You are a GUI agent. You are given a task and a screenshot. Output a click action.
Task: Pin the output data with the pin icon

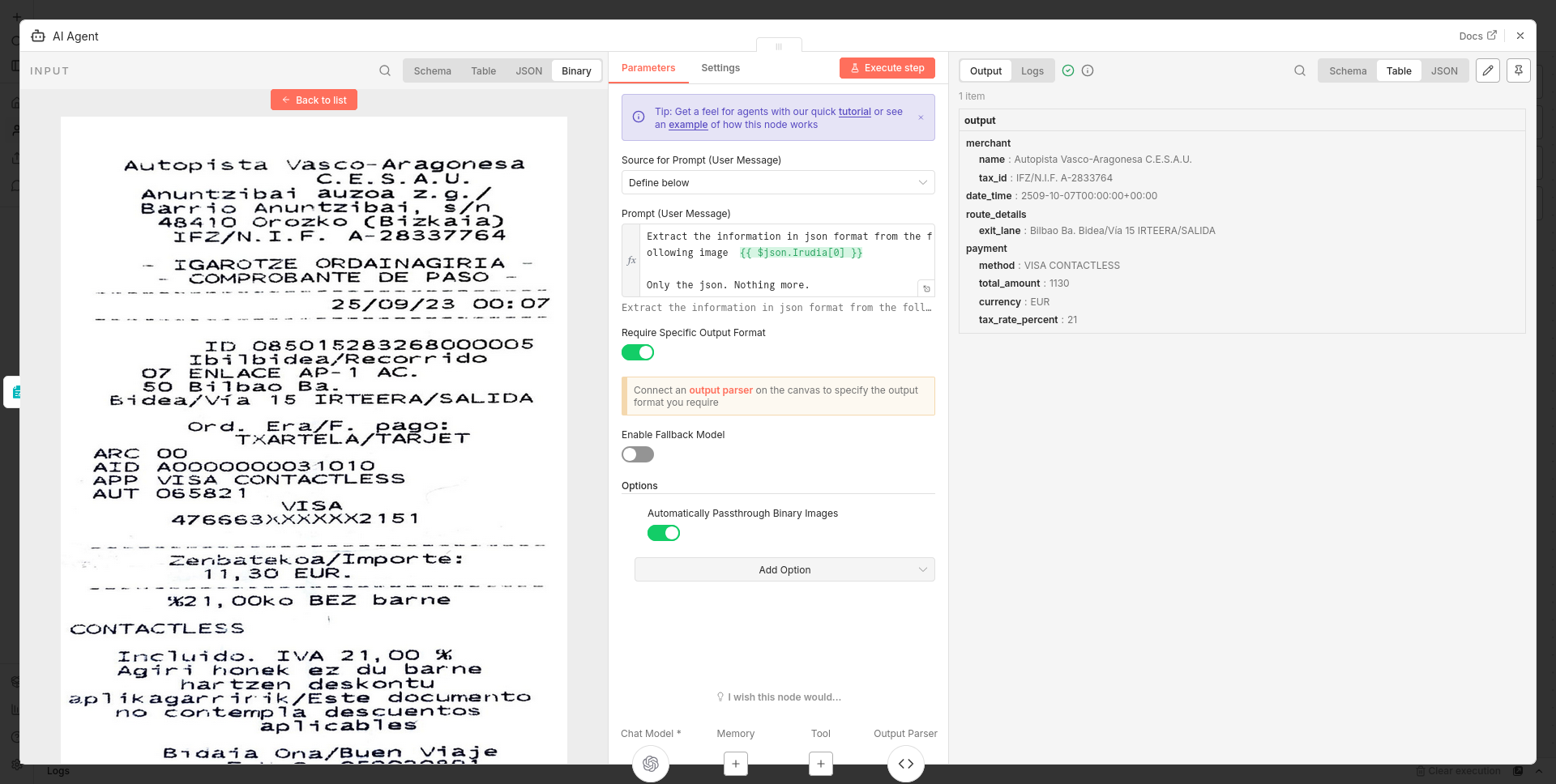(1519, 70)
